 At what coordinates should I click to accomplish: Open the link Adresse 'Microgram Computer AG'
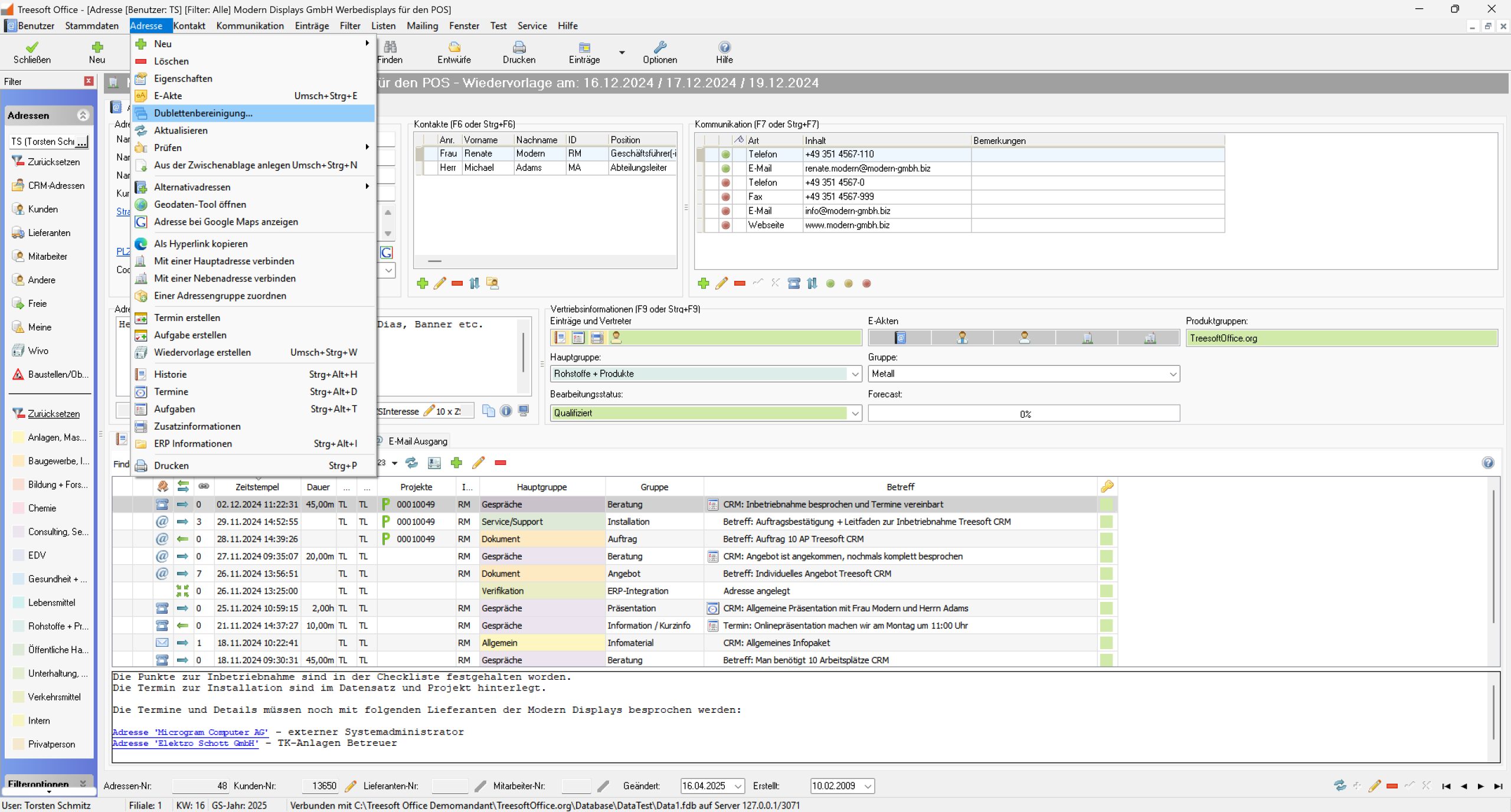pyautogui.click(x=190, y=732)
